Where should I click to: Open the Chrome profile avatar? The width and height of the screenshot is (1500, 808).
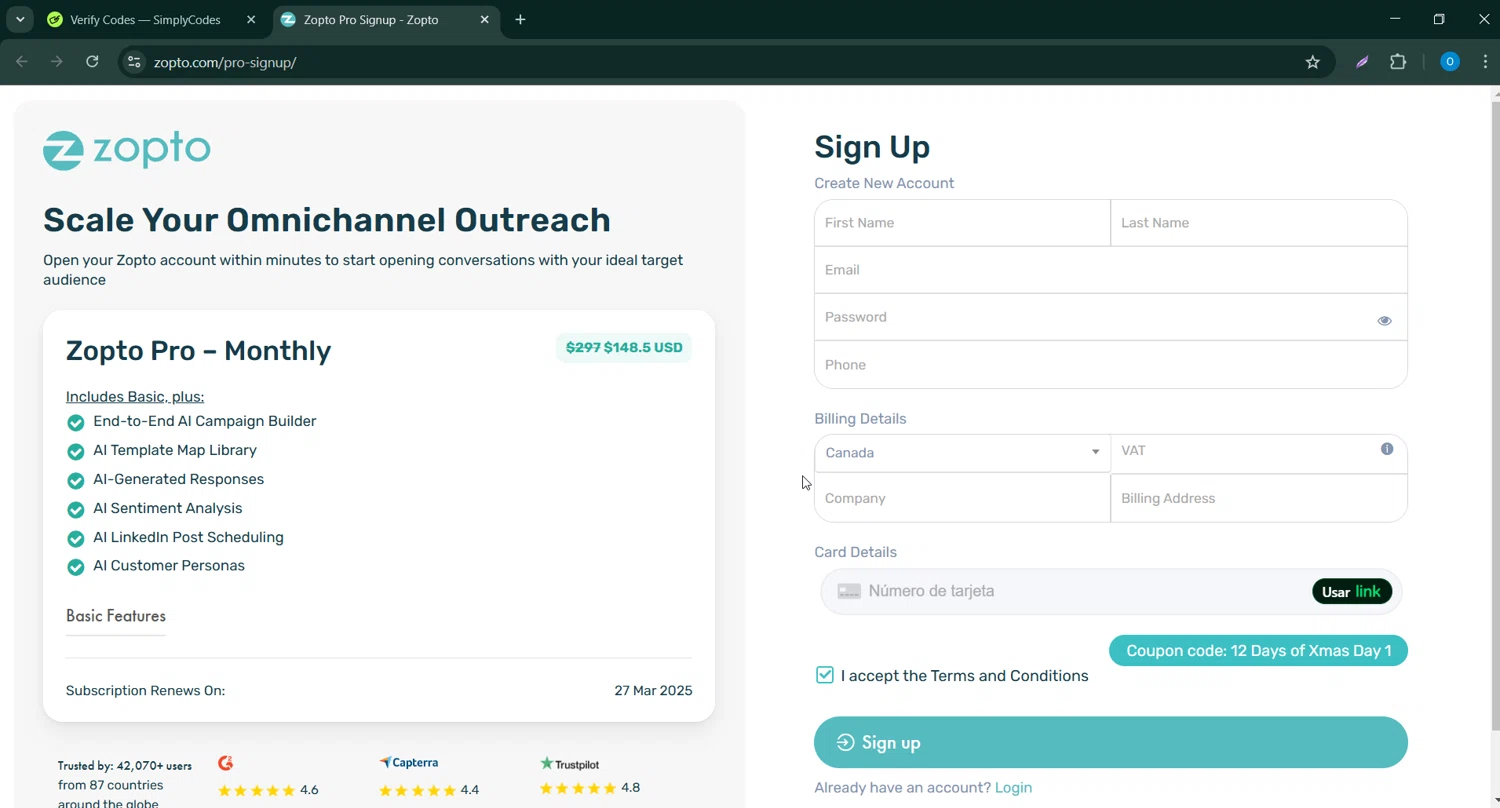1450,62
